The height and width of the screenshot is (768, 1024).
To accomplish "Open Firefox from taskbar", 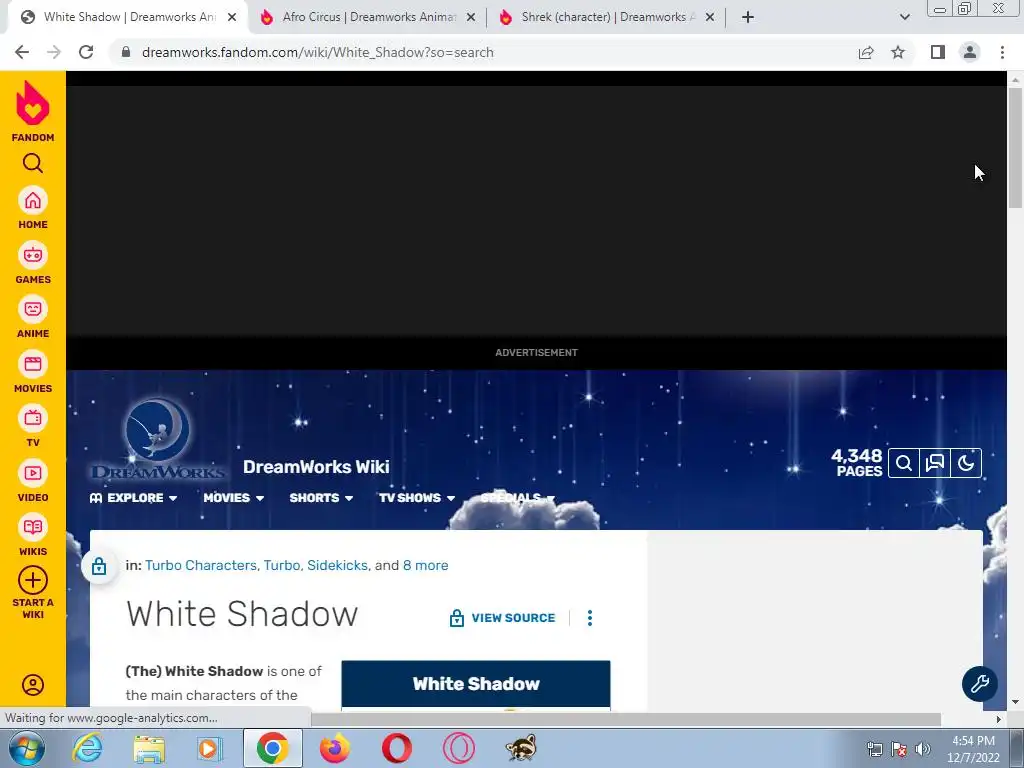I will 334,748.
